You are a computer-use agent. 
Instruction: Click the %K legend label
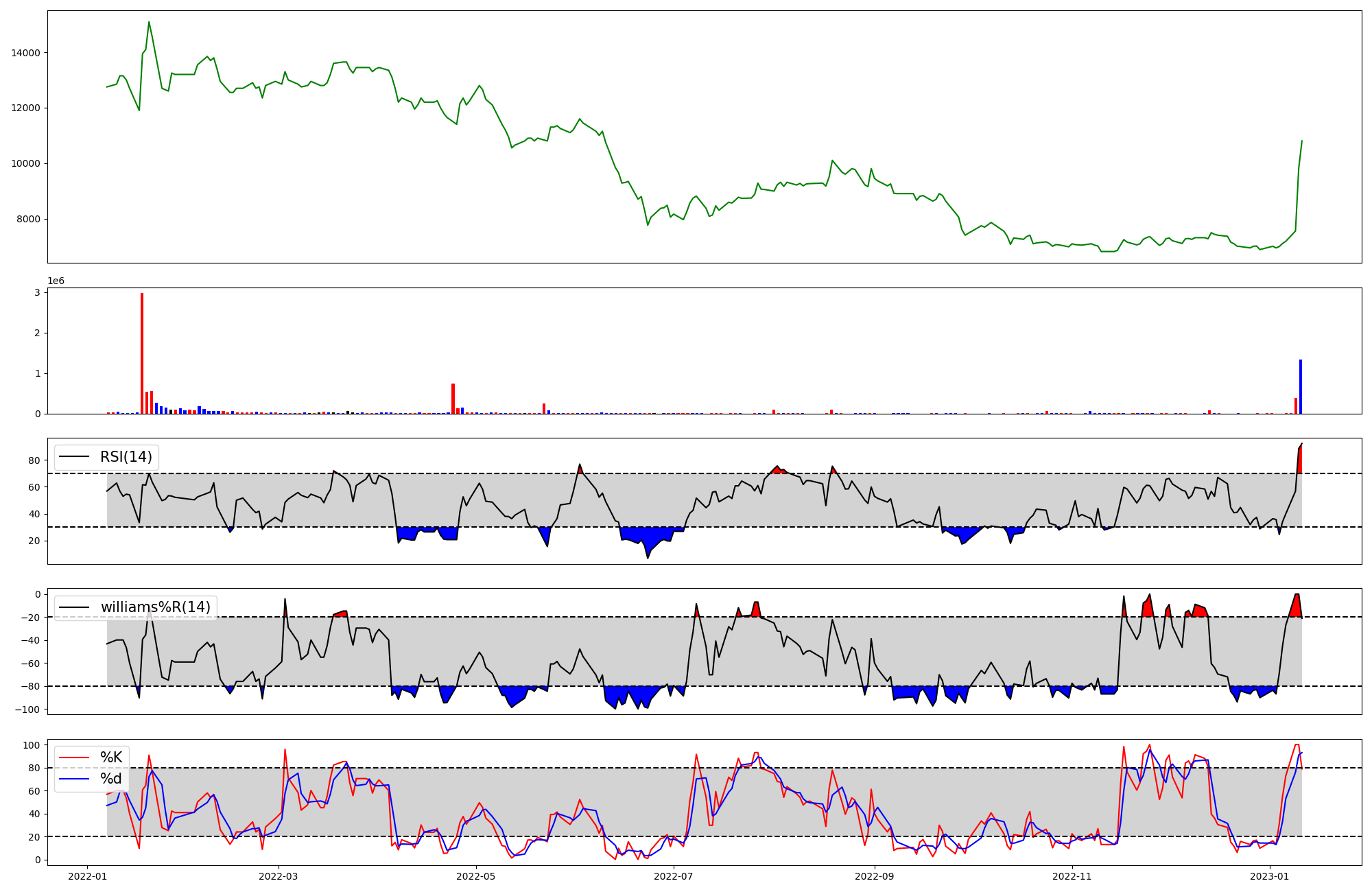(x=111, y=758)
